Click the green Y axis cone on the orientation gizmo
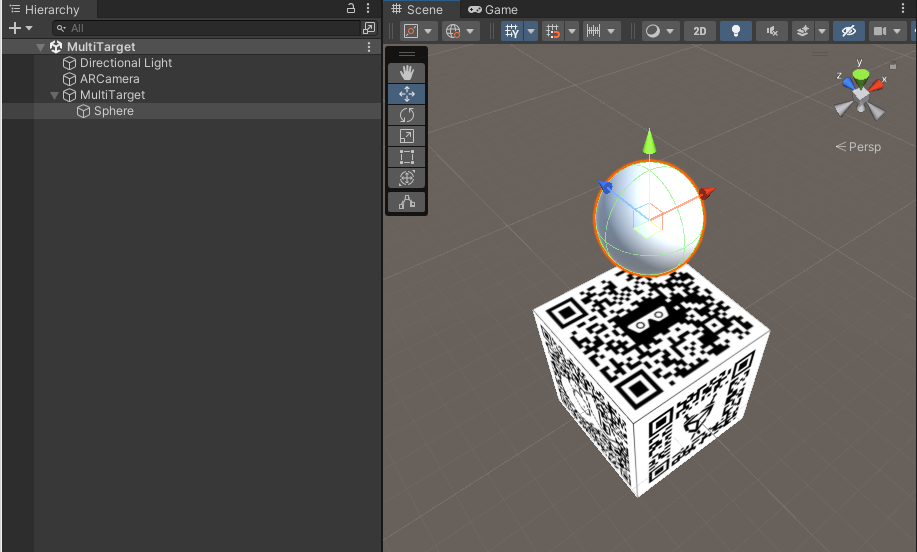The image size is (917, 552). click(x=860, y=77)
